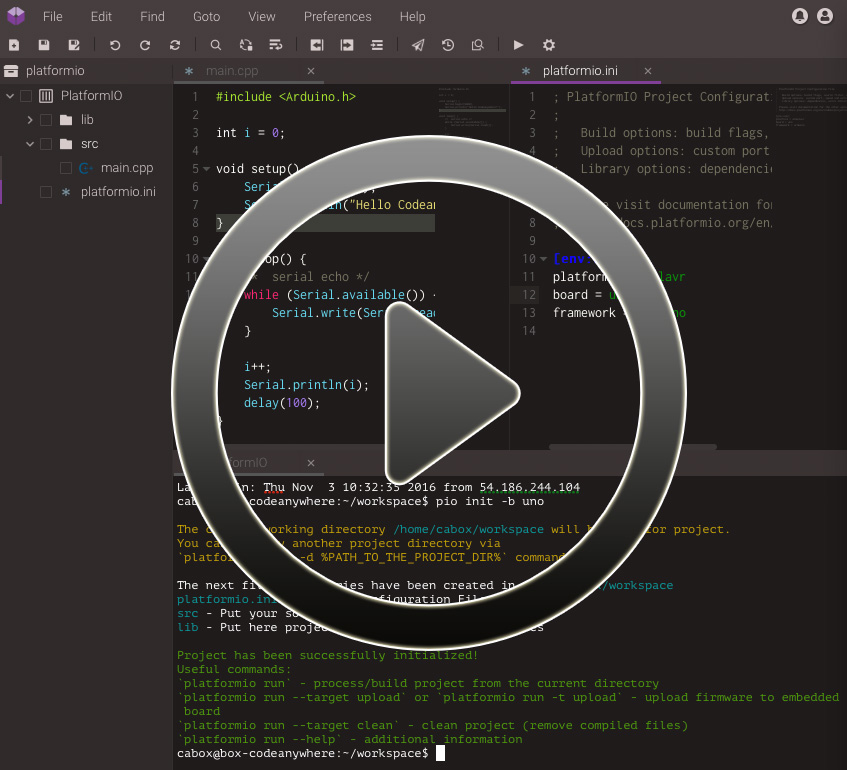Screen dimensions: 847x770
Task: Toggle word wrap toolbar icon
Action: click(275, 45)
